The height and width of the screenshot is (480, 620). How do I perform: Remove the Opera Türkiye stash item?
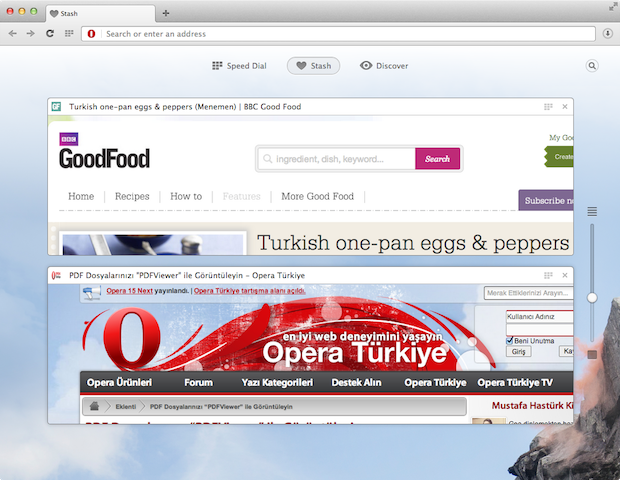tap(565, 275)
